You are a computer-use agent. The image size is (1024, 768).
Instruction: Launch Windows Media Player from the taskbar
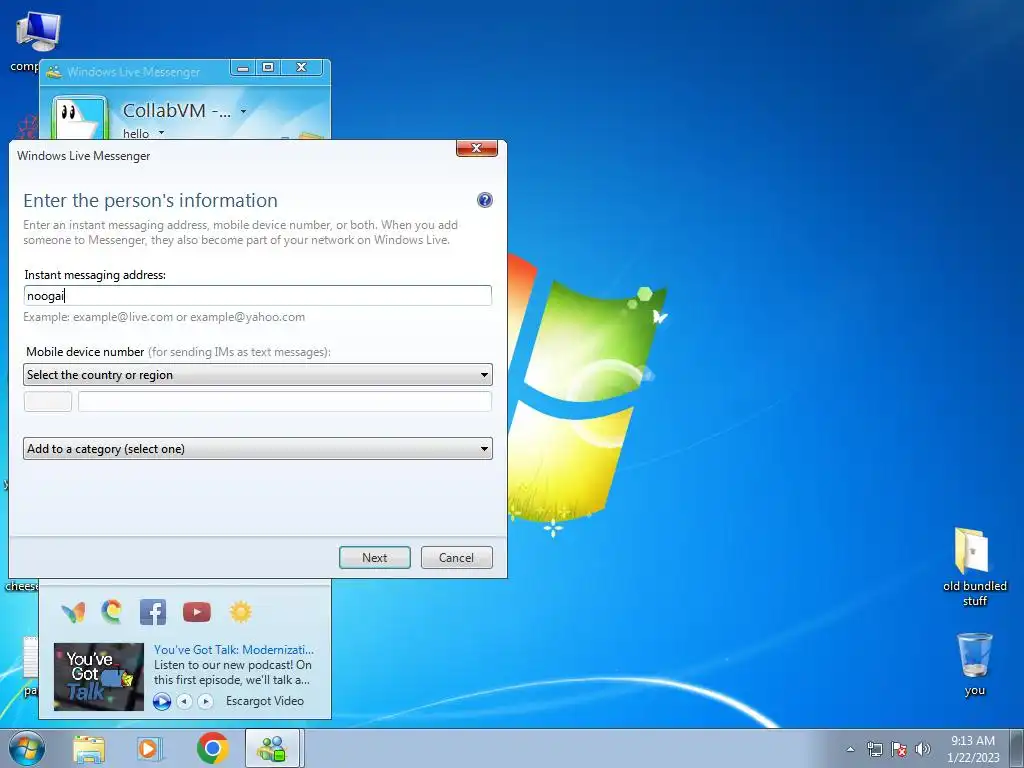tap(150, 749)
